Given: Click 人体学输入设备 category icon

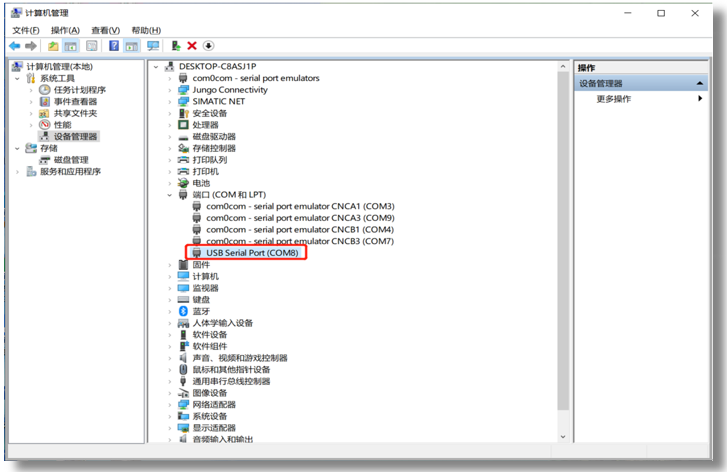Looking at the screenshot, I should (x=184, y=323).
